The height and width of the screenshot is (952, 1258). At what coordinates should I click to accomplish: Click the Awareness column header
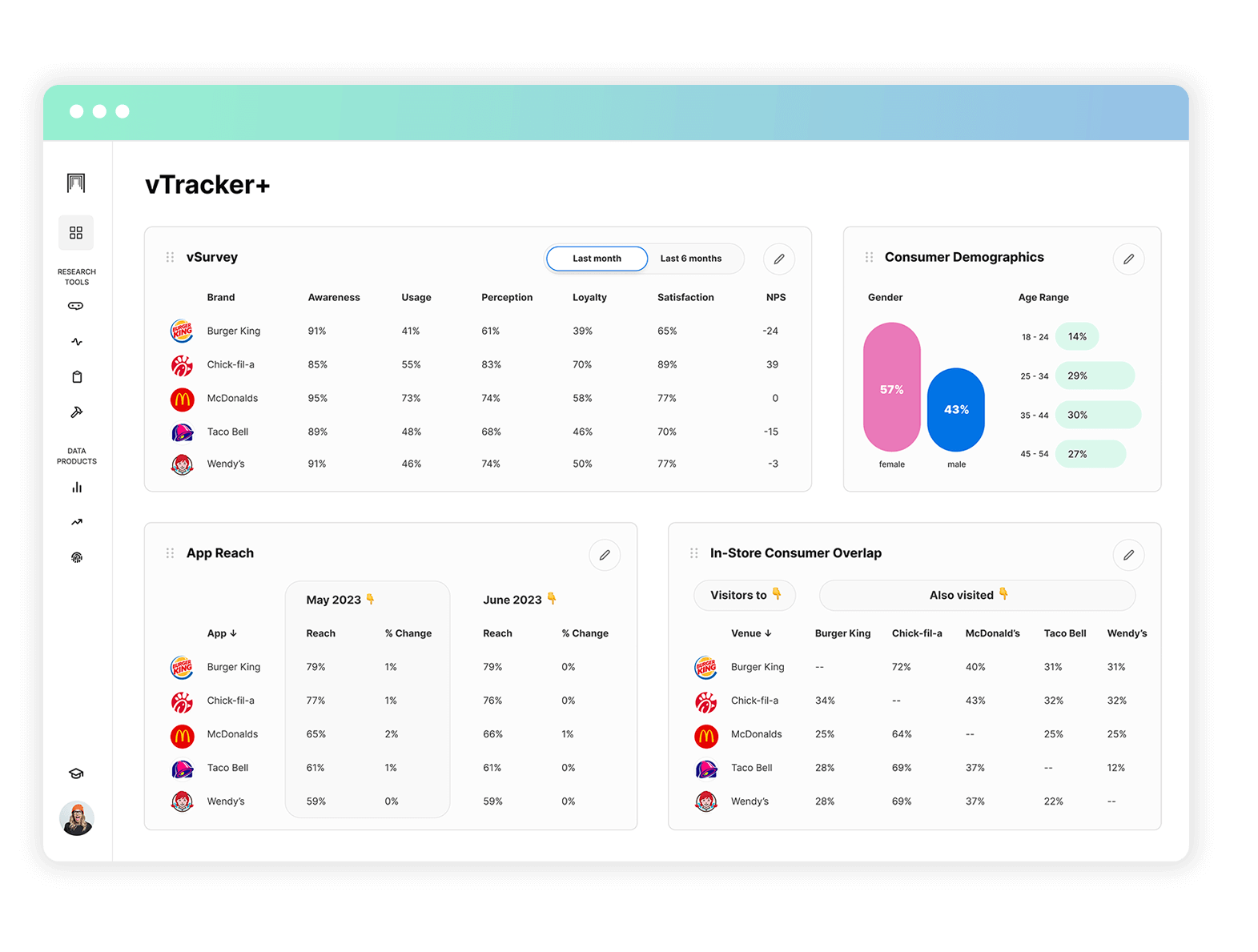(334, 297)
